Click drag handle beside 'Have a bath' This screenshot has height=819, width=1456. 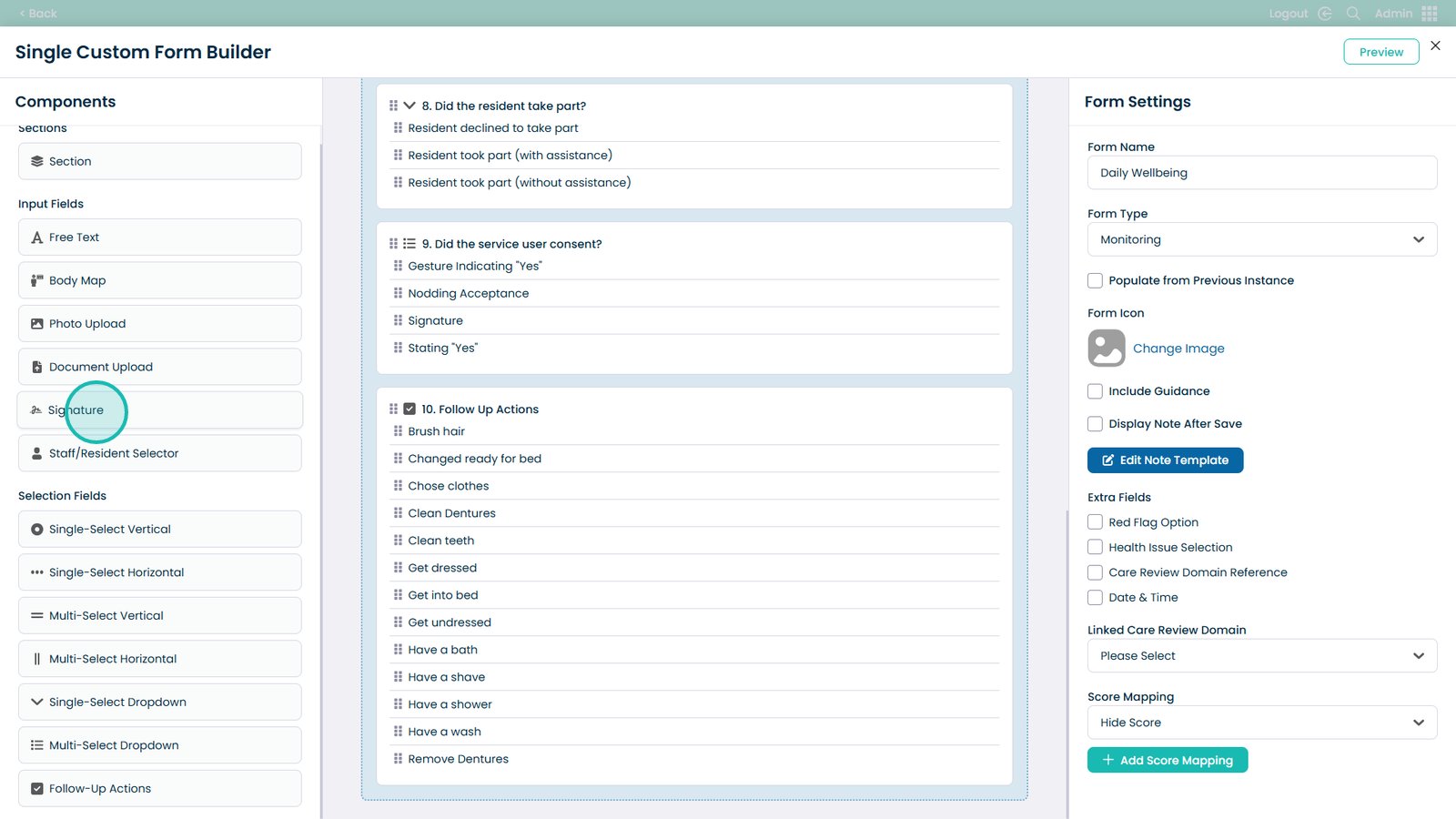(398, 650)
